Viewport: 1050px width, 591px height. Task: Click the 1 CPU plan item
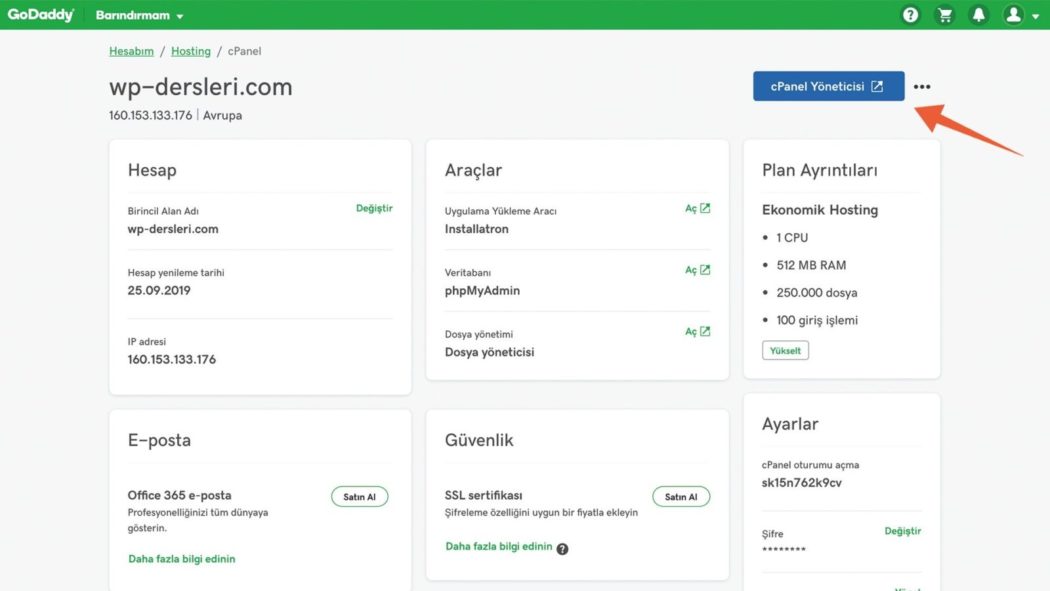[792, 238]
